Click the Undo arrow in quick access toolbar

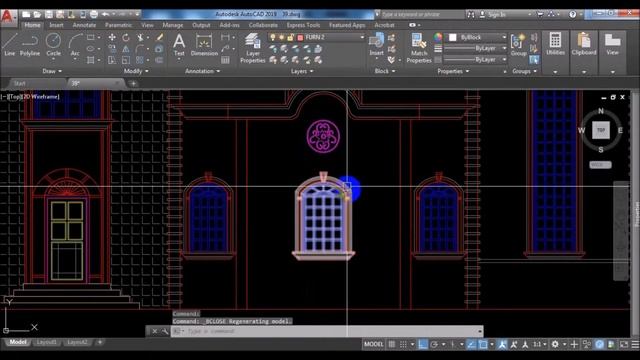[x=105, y=14]
